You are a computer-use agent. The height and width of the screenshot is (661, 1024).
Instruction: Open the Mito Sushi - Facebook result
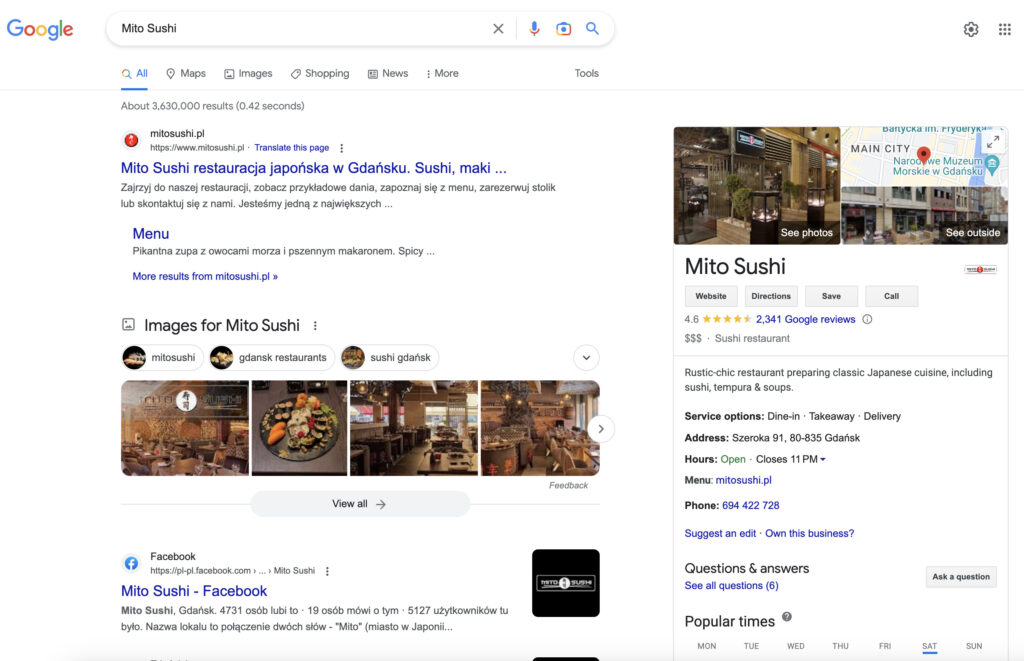pos(194,590)
